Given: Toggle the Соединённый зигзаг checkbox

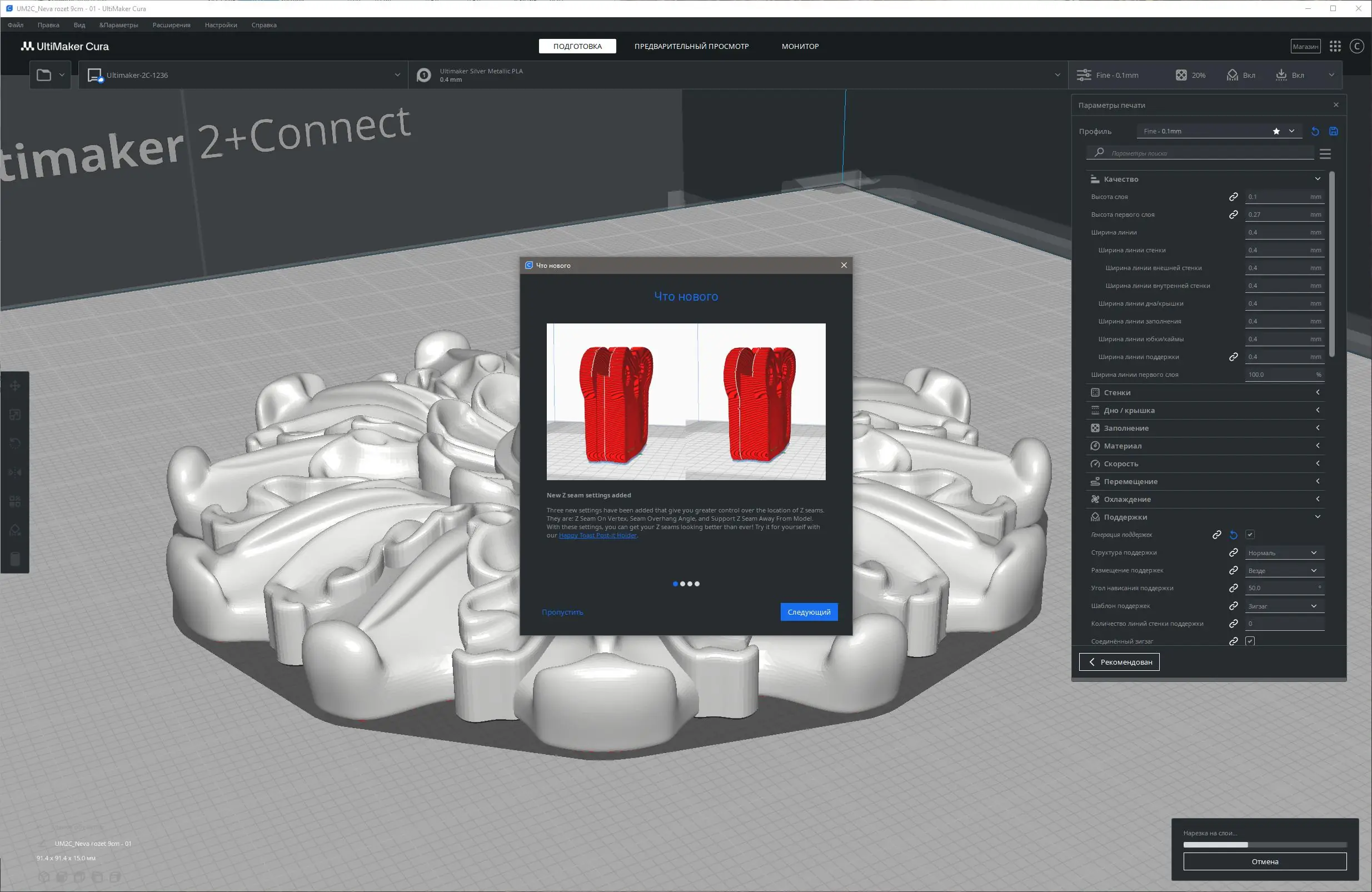Looking at the screenshot, I should (1250, 641).
